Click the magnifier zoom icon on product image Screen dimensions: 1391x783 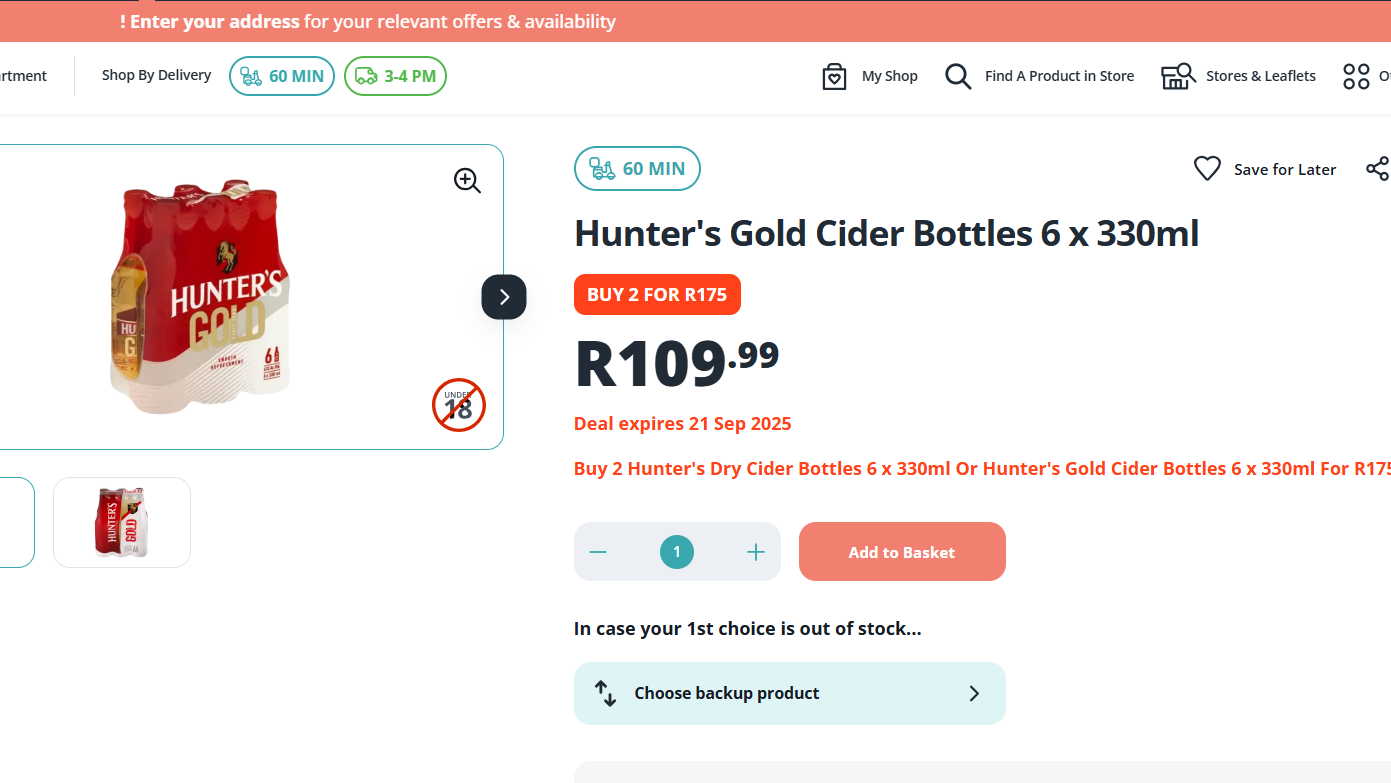coord(467,180)
